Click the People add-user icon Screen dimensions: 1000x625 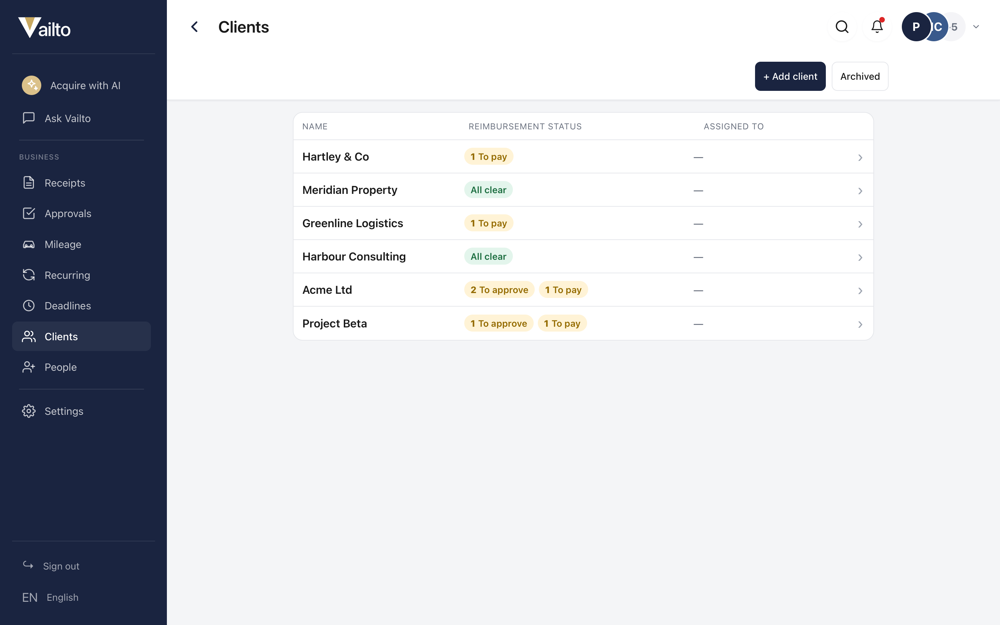(29, 367)
